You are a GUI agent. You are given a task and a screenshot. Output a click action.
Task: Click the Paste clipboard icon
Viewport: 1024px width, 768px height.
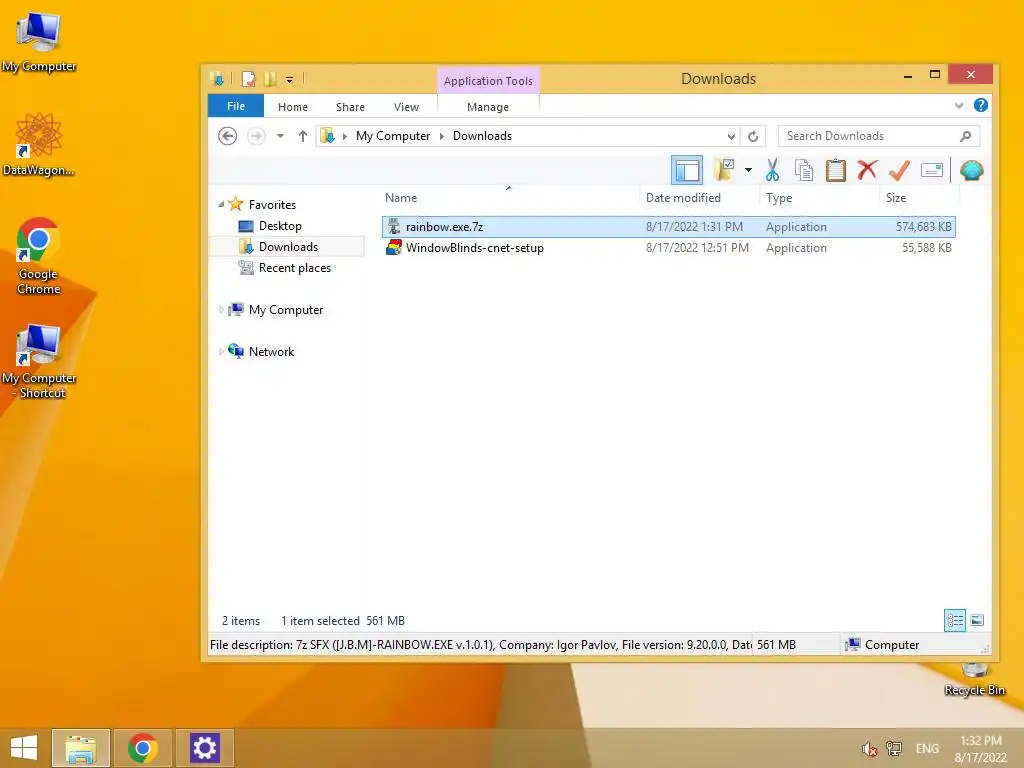coord(835,170)
